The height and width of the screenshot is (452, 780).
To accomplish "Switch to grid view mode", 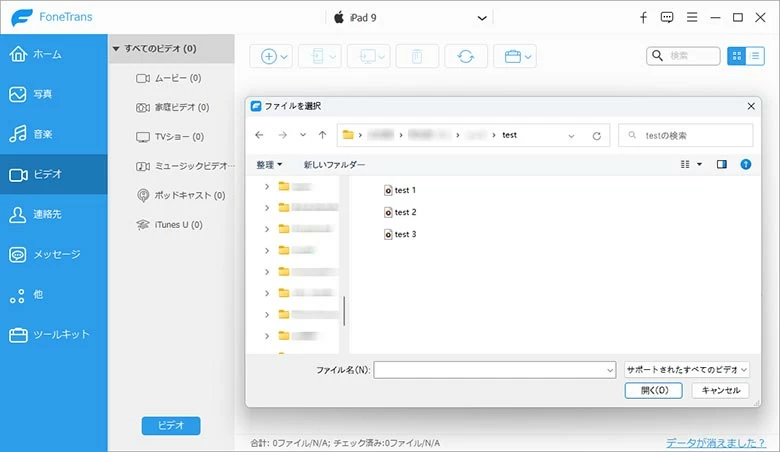I will click(x=737, y=57).
